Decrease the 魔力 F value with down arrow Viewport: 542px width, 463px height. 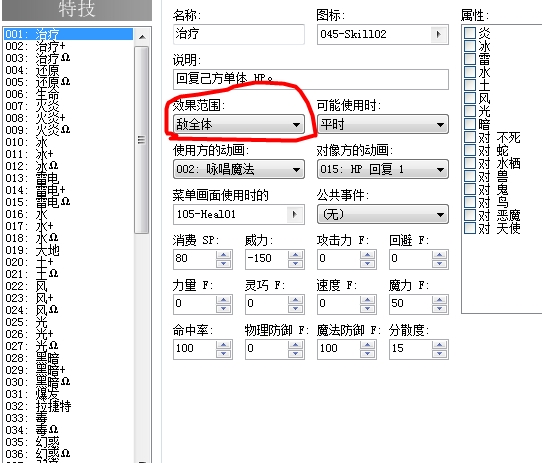click(439, 308)
